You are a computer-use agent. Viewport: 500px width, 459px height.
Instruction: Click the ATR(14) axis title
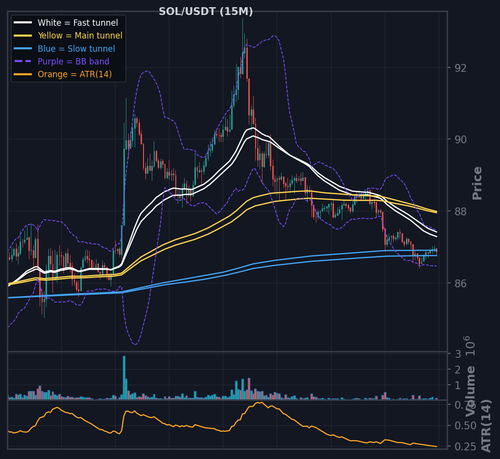(486, 426)
